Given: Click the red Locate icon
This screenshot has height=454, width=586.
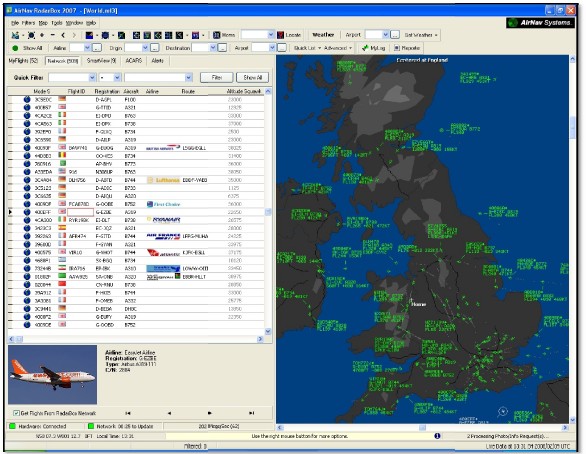Looking at the screenshot, I should pyautogui.click(x=280, y=35).
